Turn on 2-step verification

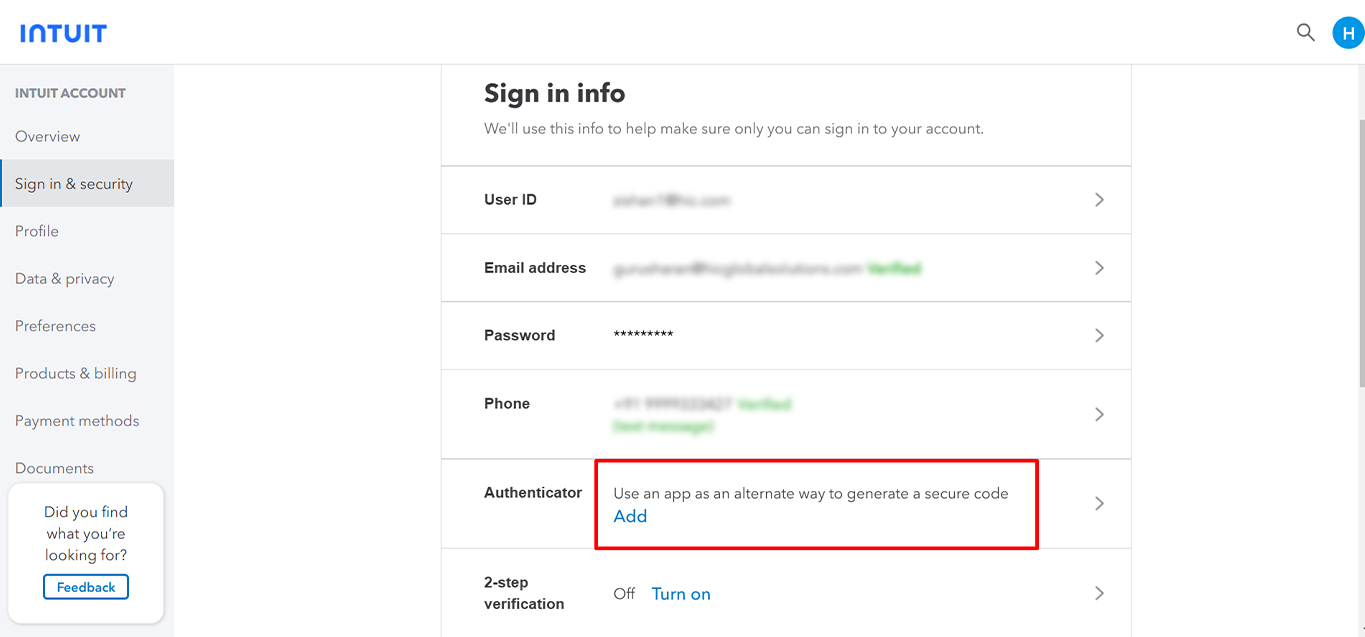681,594
